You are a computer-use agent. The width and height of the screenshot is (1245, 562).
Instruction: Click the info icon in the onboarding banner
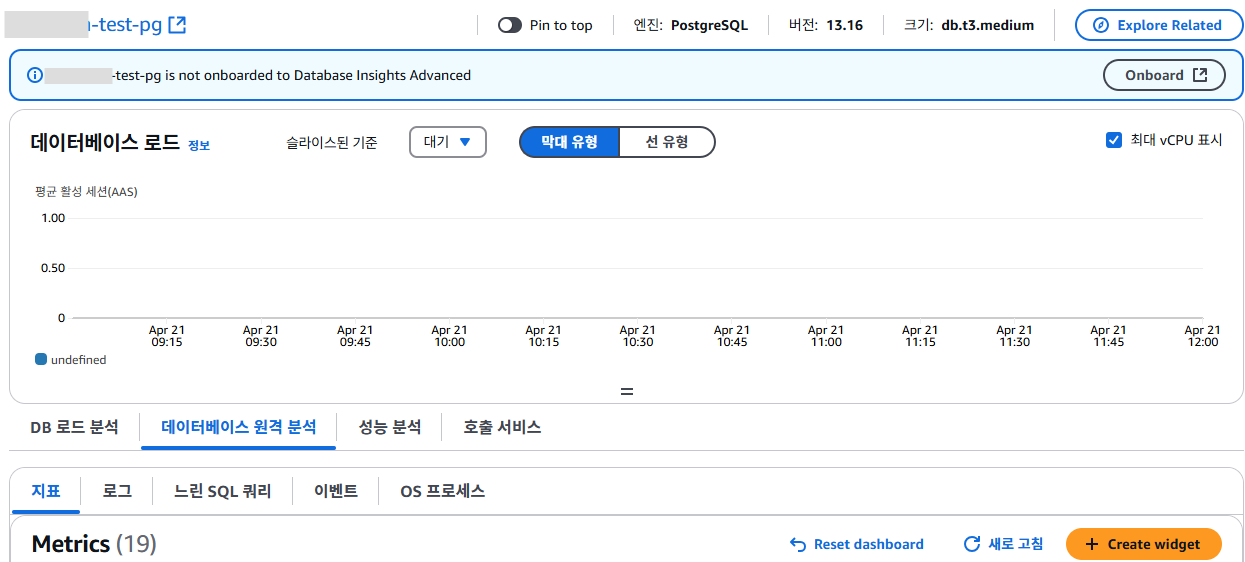(x=35, y=75)
